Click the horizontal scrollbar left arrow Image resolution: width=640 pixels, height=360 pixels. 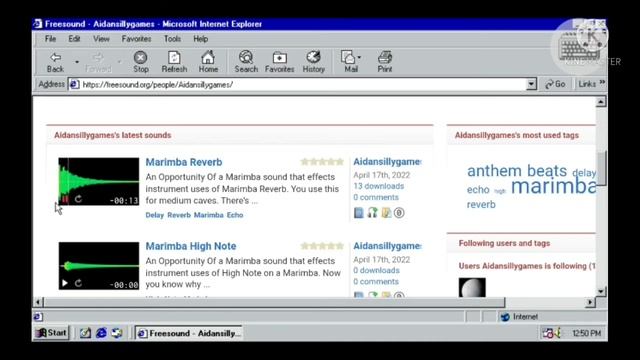38,302
